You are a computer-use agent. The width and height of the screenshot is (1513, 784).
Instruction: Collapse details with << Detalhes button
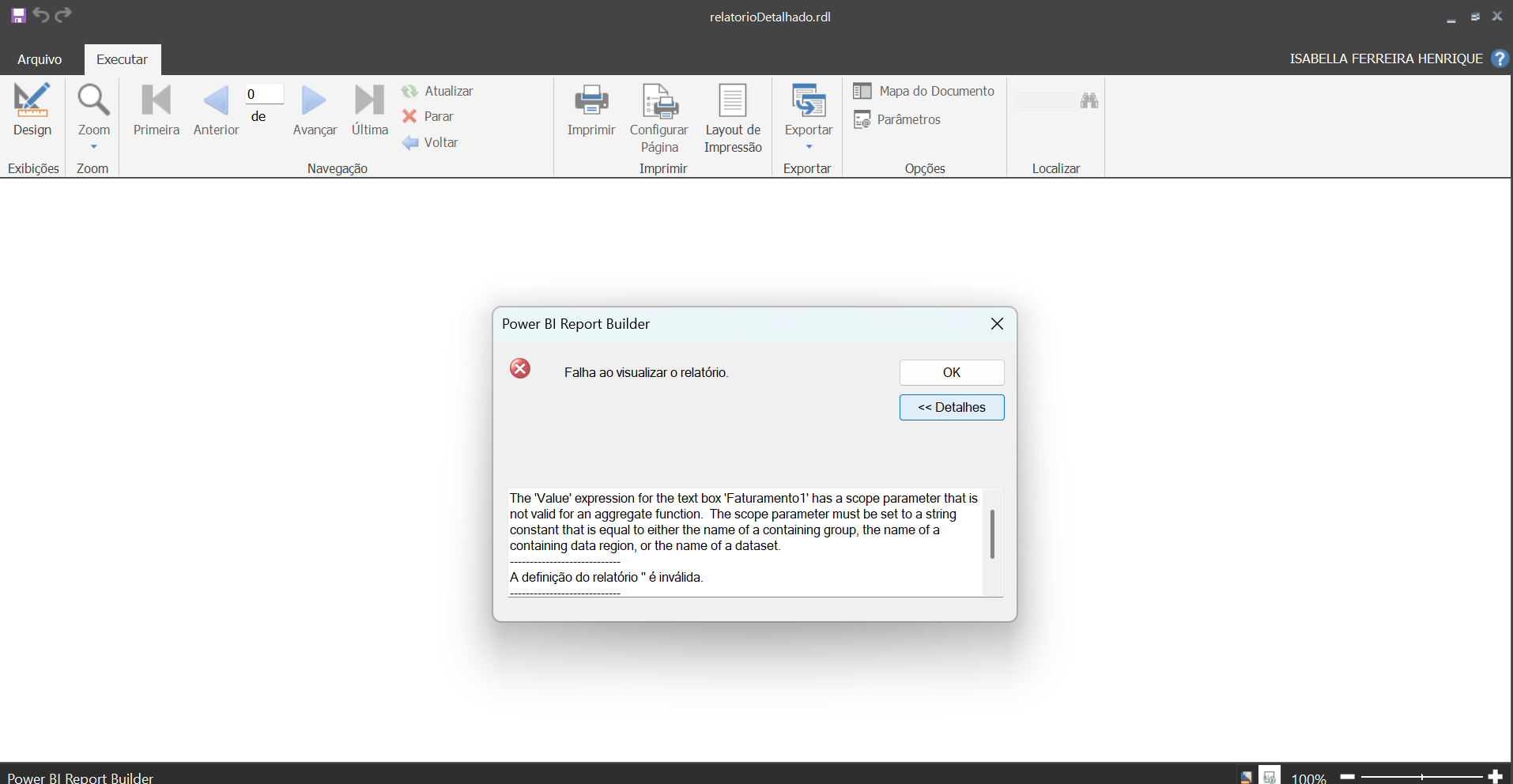click(x=952, y=407)
